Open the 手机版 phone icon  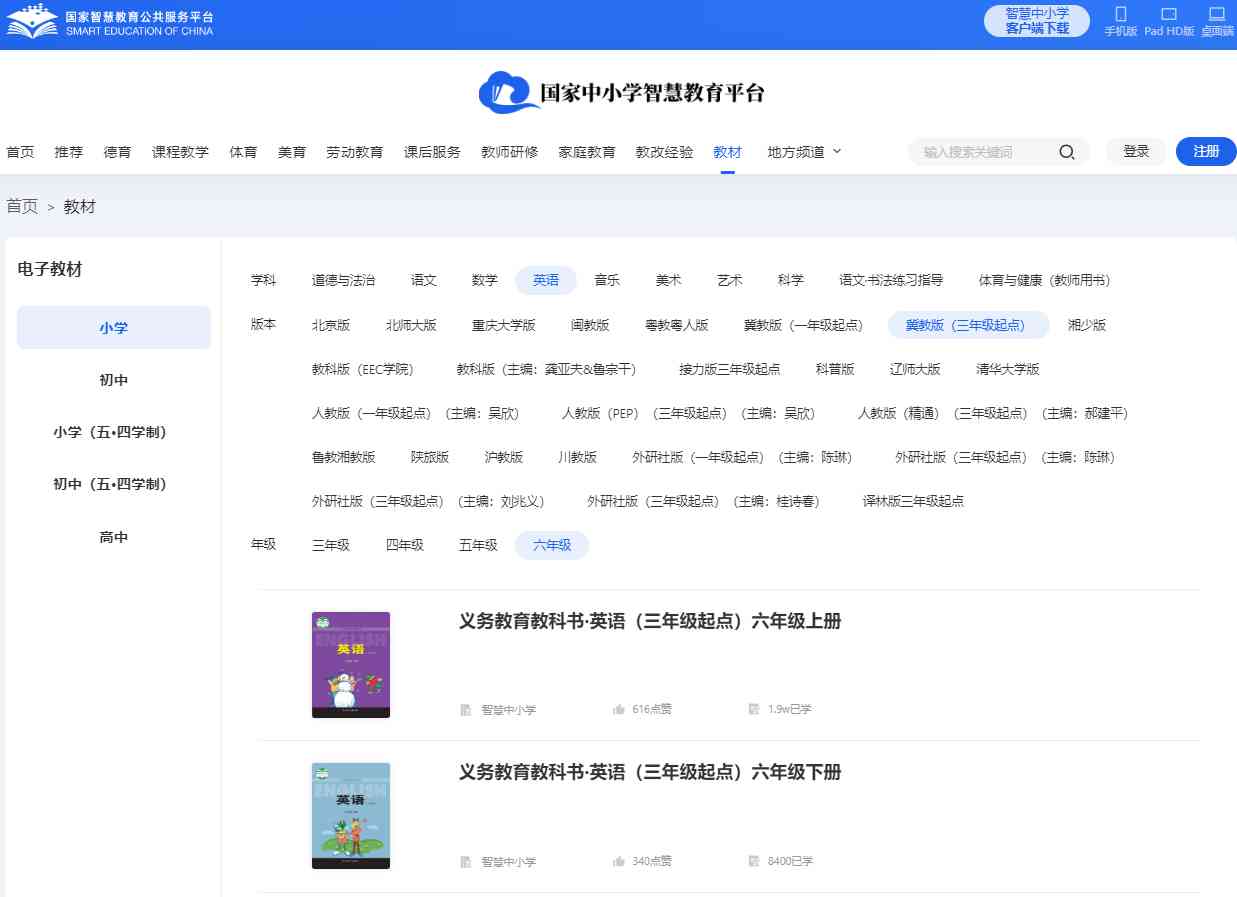click(x=1120, y=14)
